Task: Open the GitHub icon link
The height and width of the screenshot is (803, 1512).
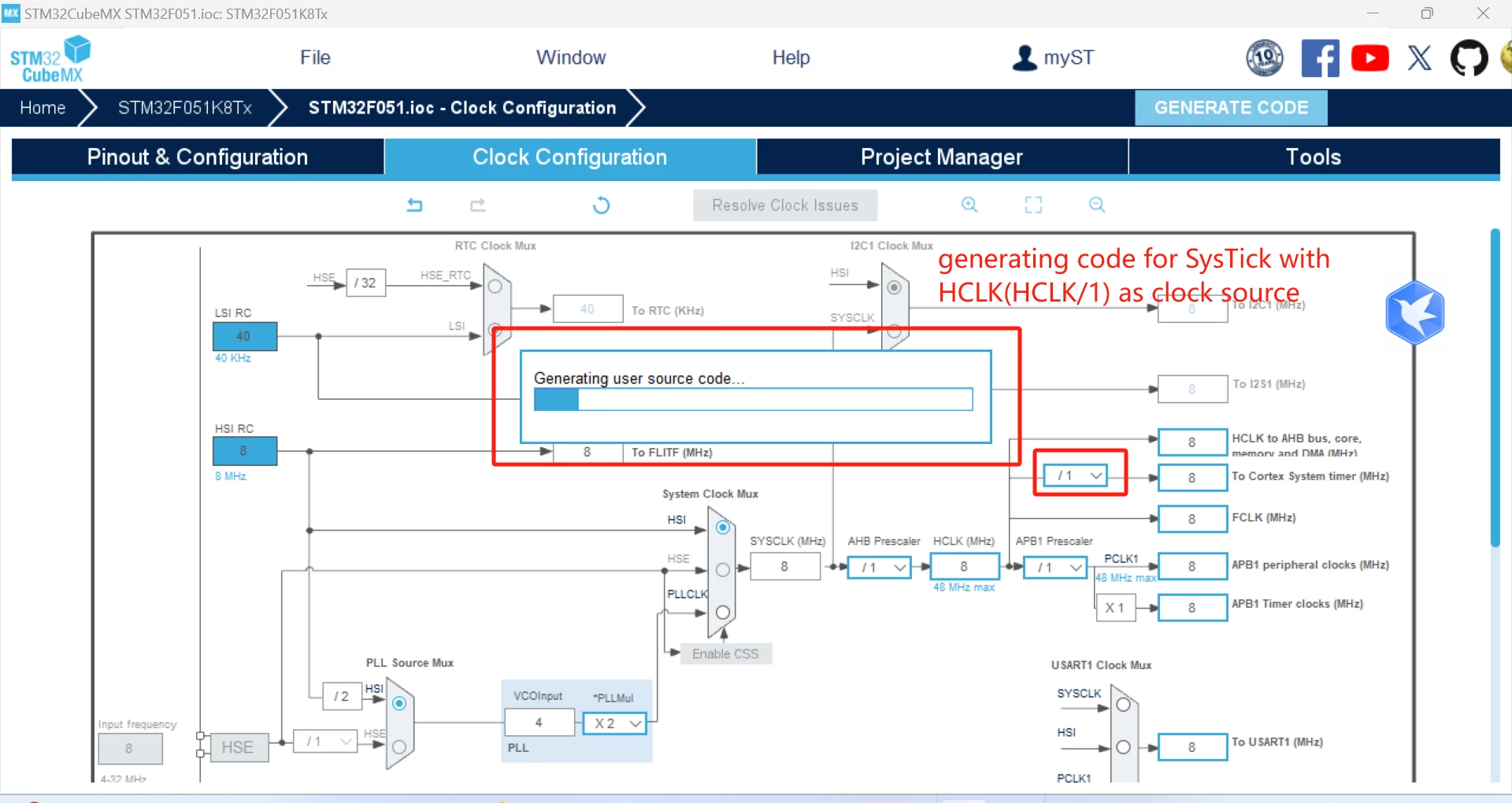Action: coord(1469,58)
